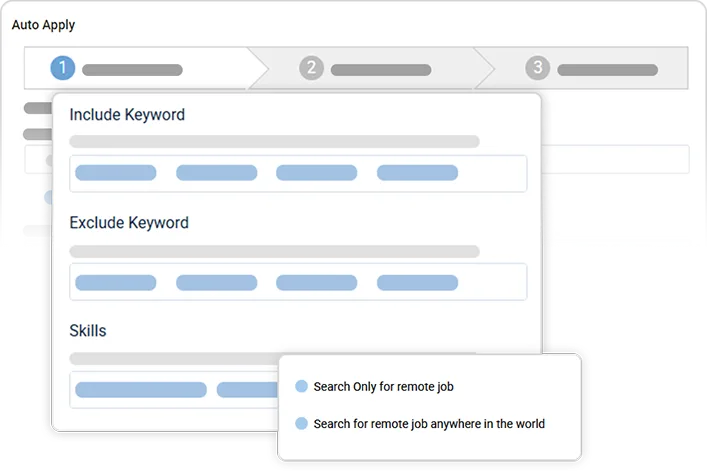This screenshot has height=471, width=707.
Task: Click fourth Exclude Keyword tag
Action: [x=417, y=282]
